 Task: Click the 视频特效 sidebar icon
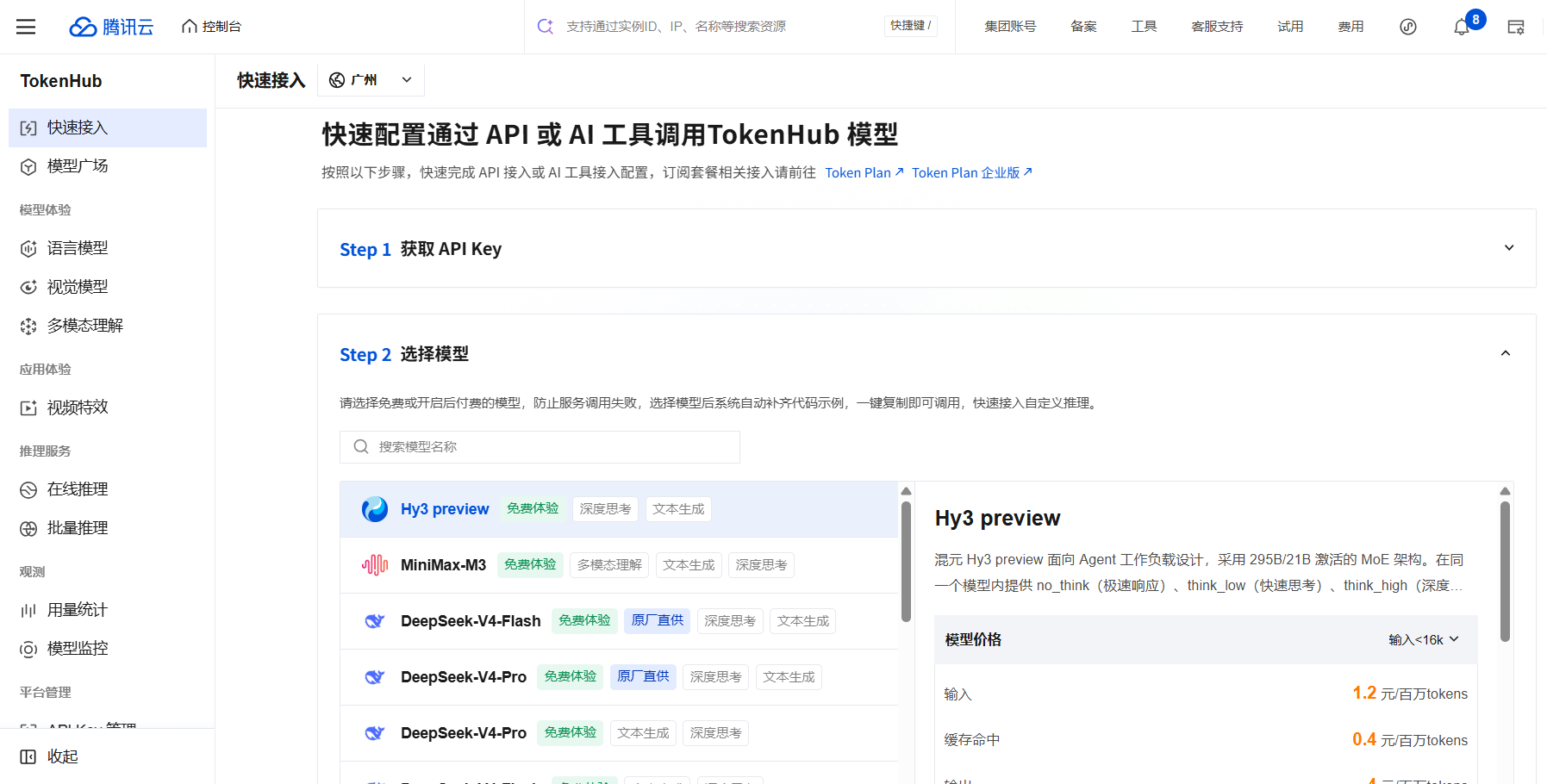pos(28,408)
